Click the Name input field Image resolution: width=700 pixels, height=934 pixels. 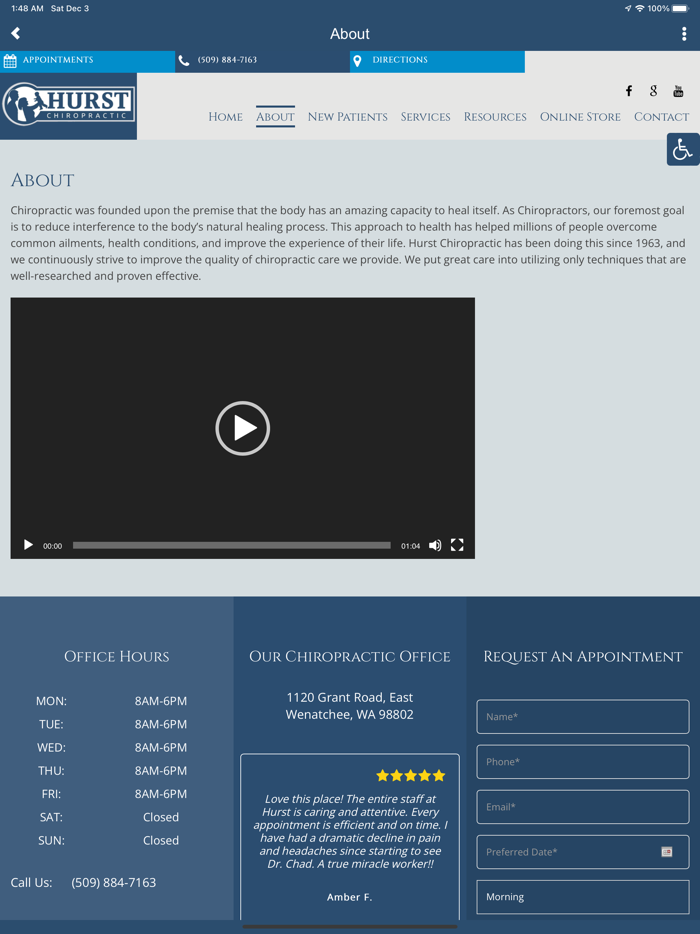tap(583, 717)
